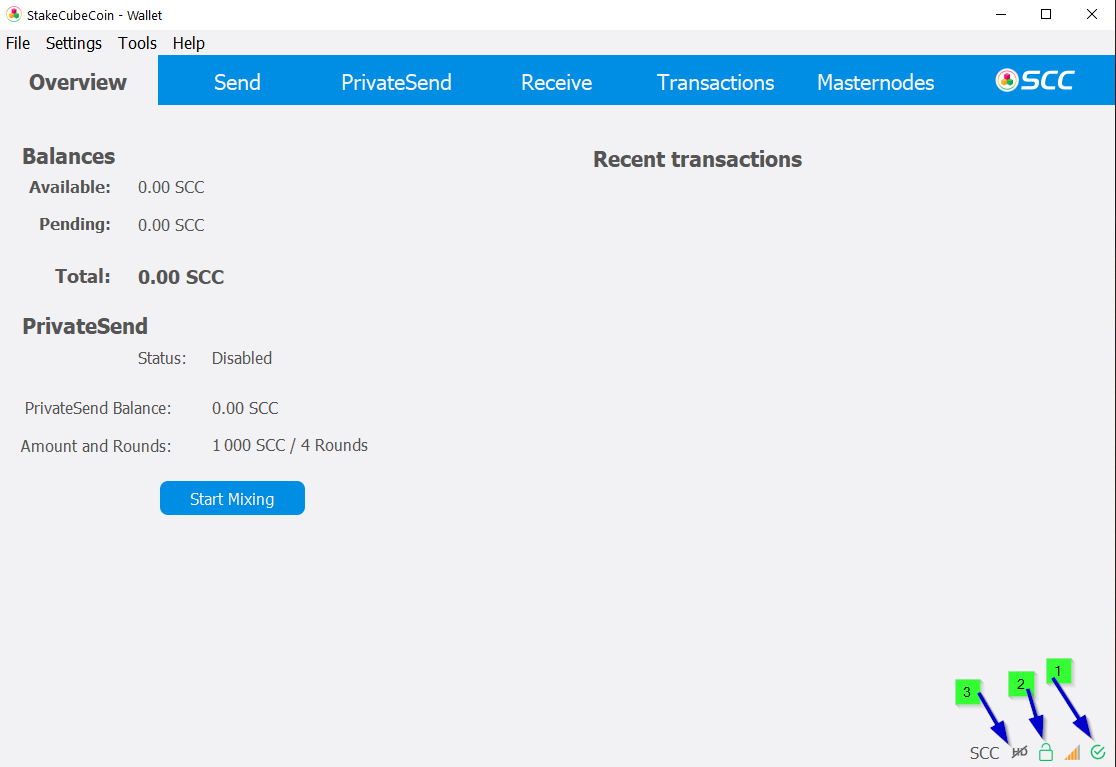Switch to the Send tab

237,82
